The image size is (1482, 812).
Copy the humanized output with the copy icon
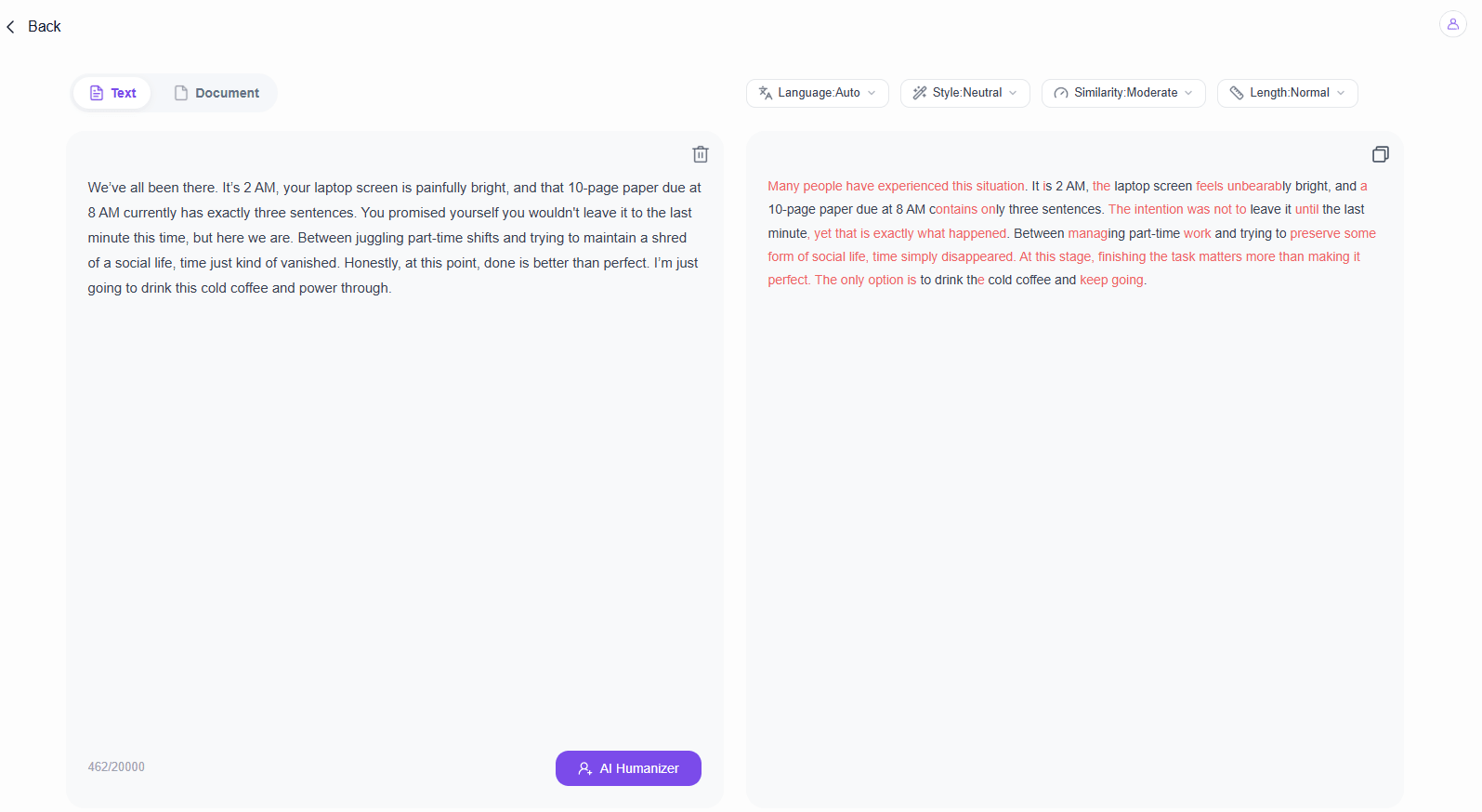tap(1381, 154)
